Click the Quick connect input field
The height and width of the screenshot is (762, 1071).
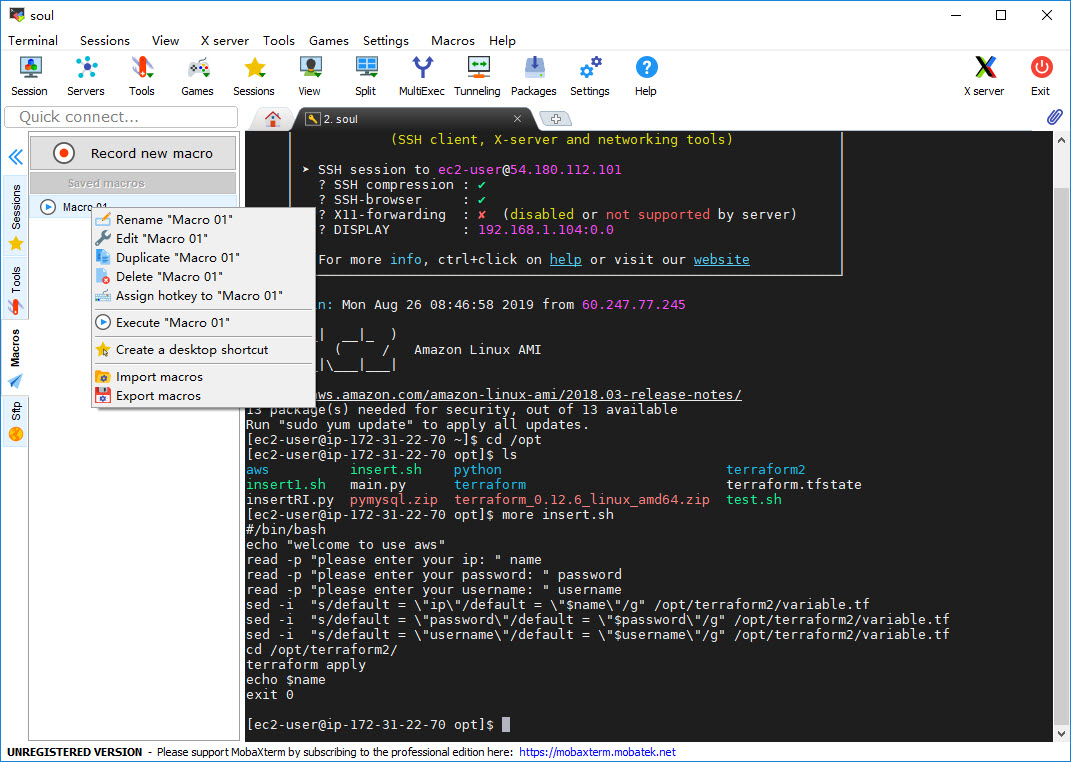coord(121,117)
